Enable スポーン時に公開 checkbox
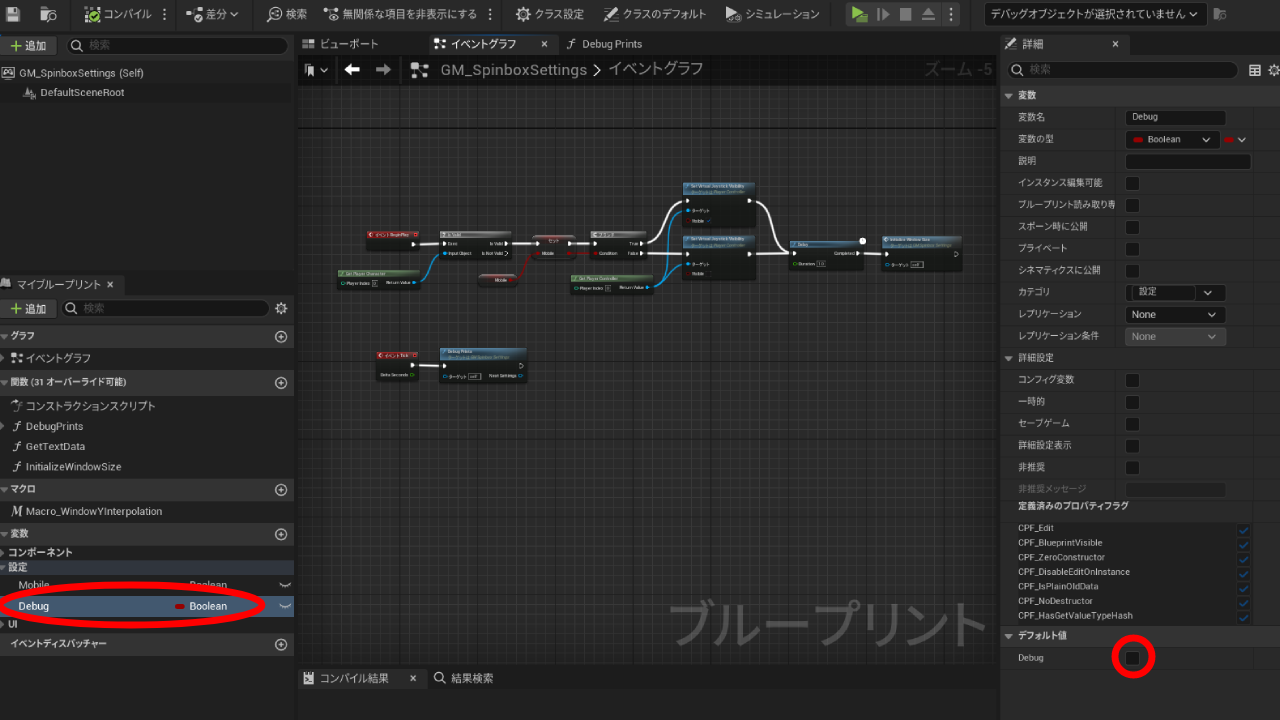This screenshot has width=1280, height=720. pyautogui.click(x=1132, y=227)
